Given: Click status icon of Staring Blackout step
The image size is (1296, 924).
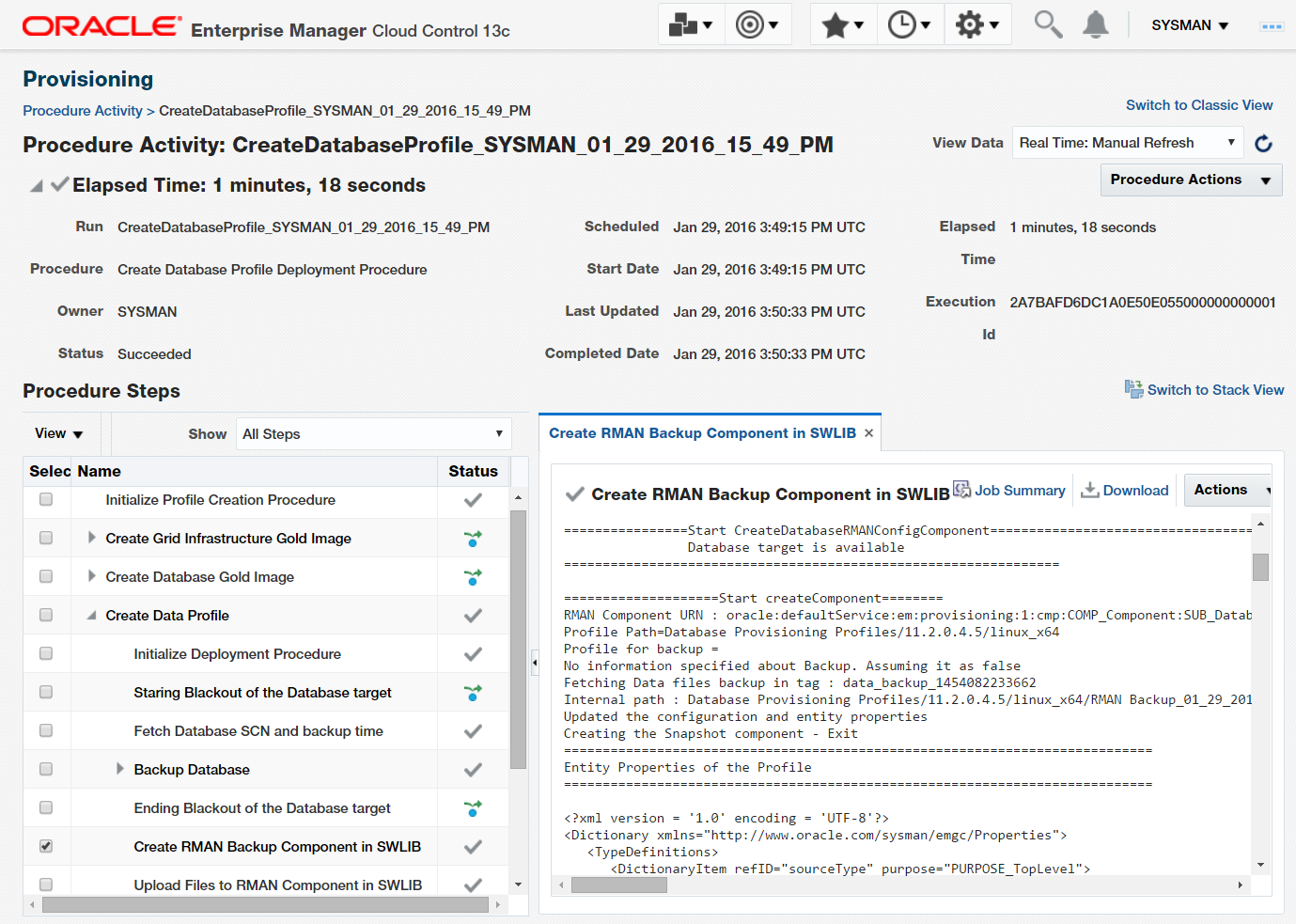Looking at the screenshot, I should (473, 693).
